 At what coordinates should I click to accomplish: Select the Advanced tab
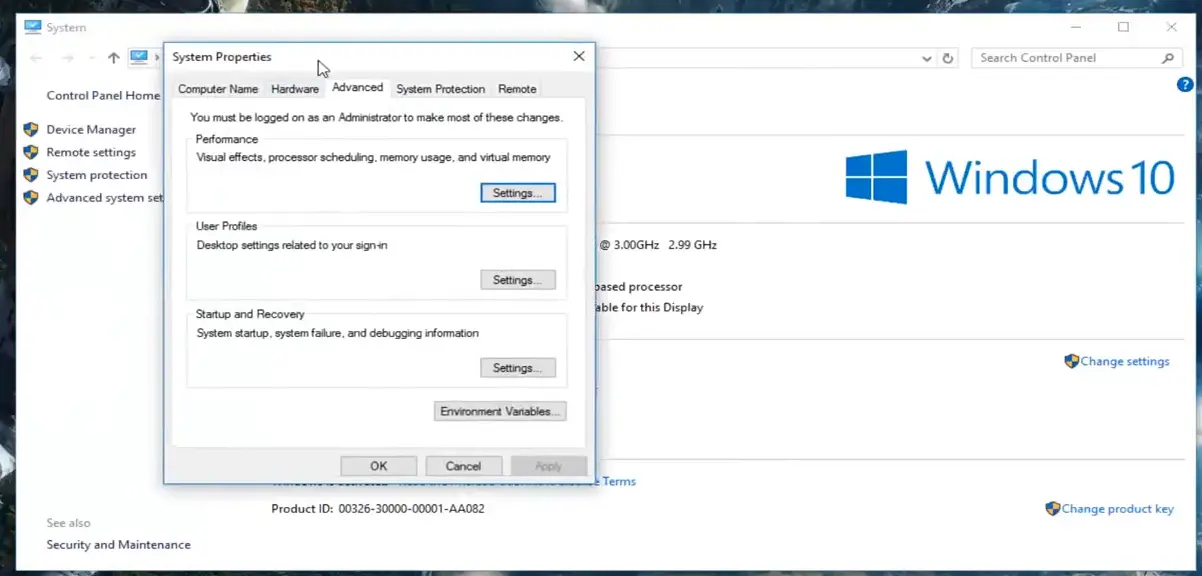point(358,88)
